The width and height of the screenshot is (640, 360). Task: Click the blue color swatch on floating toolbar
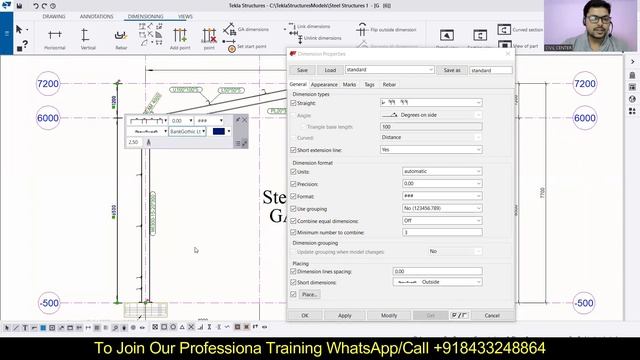(219, 131)
